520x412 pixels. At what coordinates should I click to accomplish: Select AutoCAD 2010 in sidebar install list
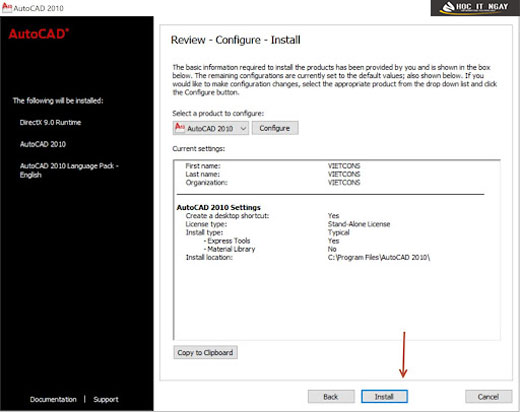pos(43,144)
